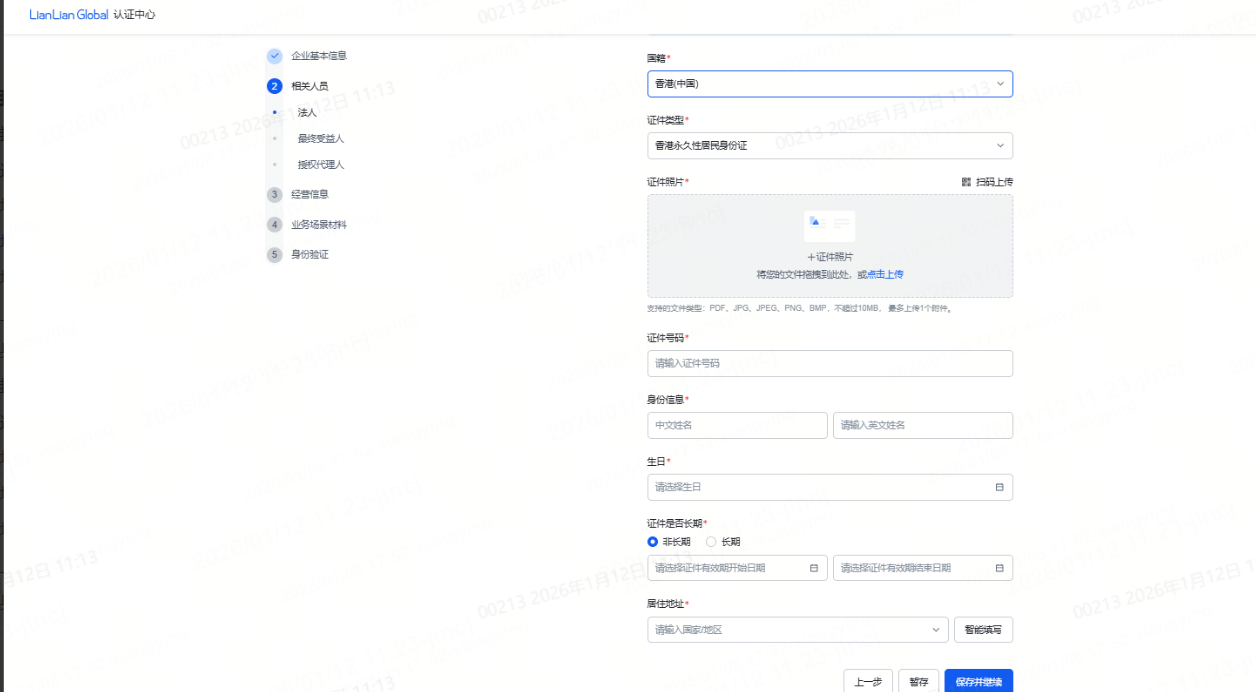Click the 智能填写 button
This screenshot has height=692, width=1256.
[984, 629]
